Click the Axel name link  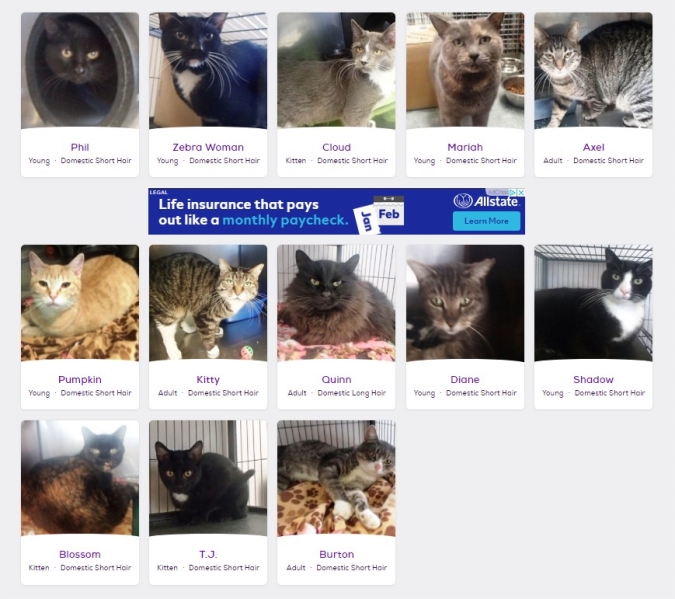tap(593, 147)
